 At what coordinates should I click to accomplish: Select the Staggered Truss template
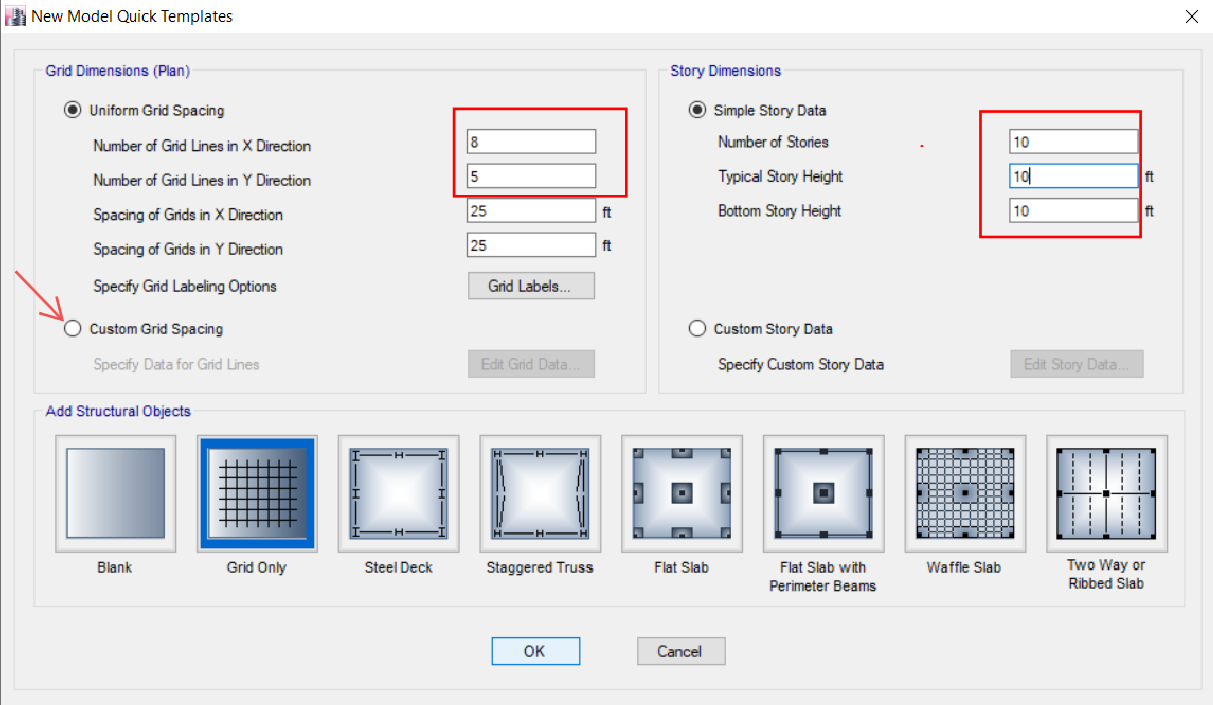(540, 493)
